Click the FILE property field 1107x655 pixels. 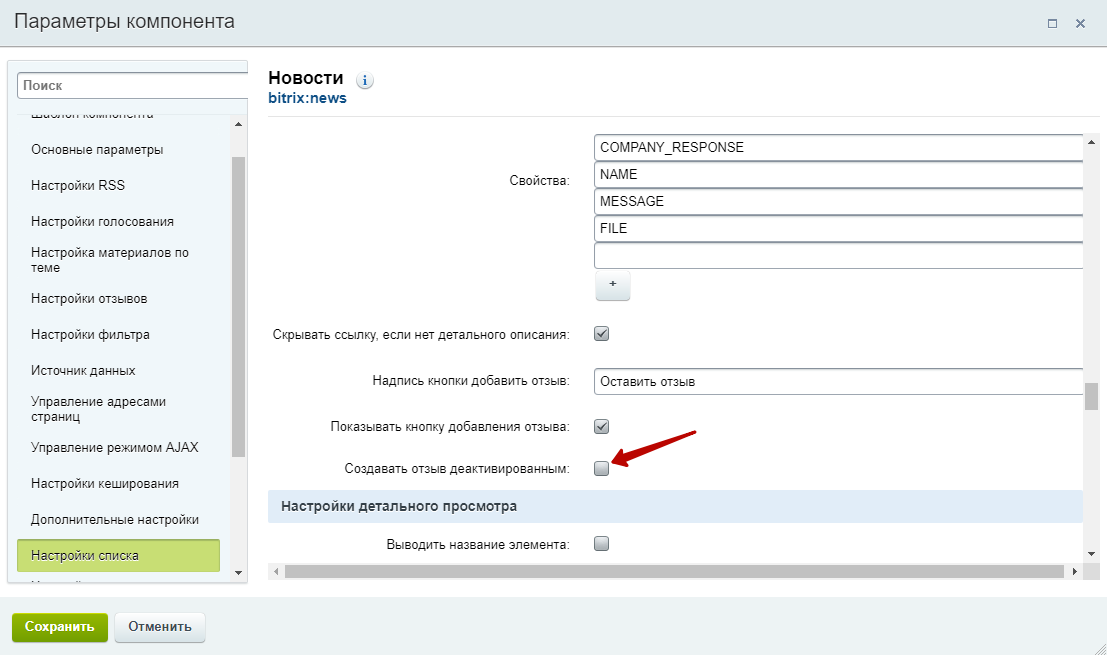pyautogui.click(x=839, y=228)
